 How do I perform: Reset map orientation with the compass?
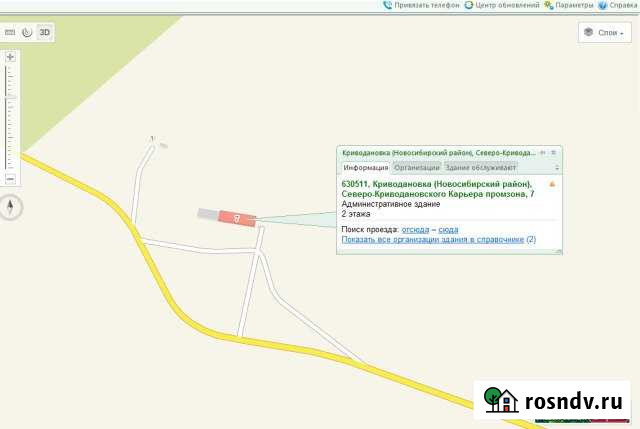tap(10, 207)
